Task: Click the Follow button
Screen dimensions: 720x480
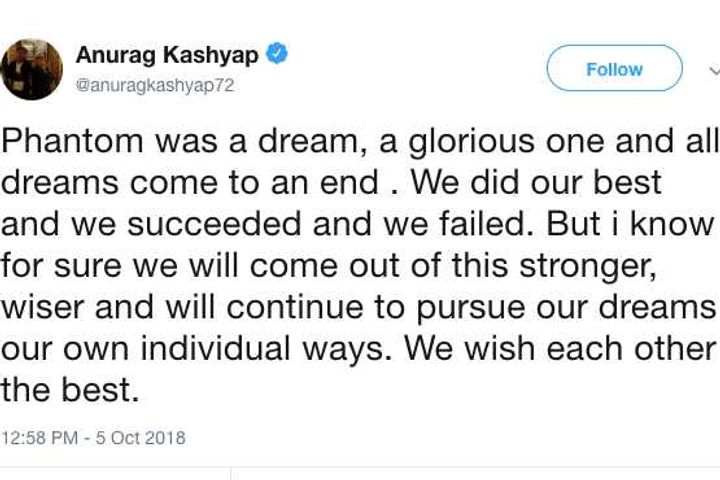Action: [x=614, y=69]
